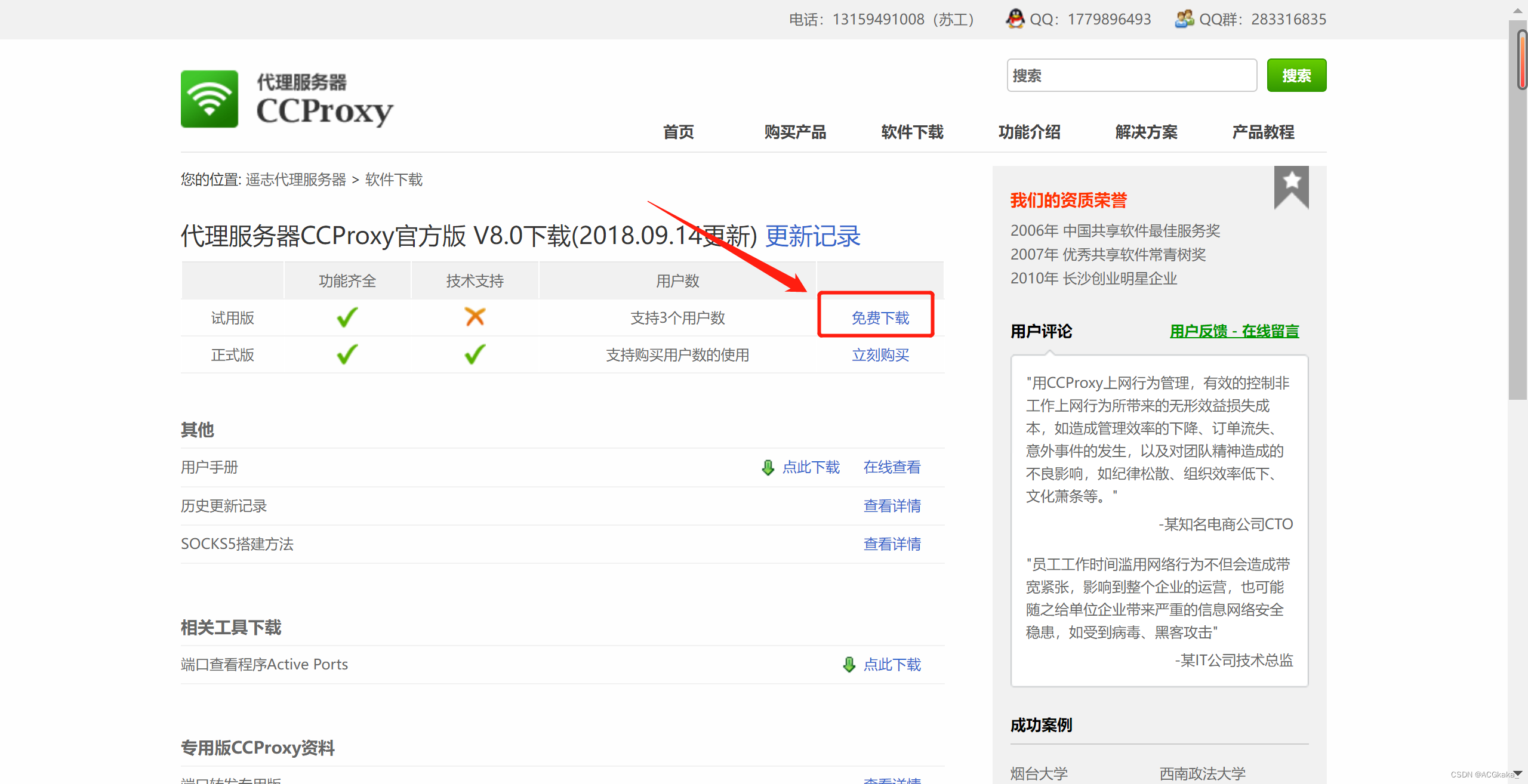Click the orange X in trial row

tap(475, 317)
